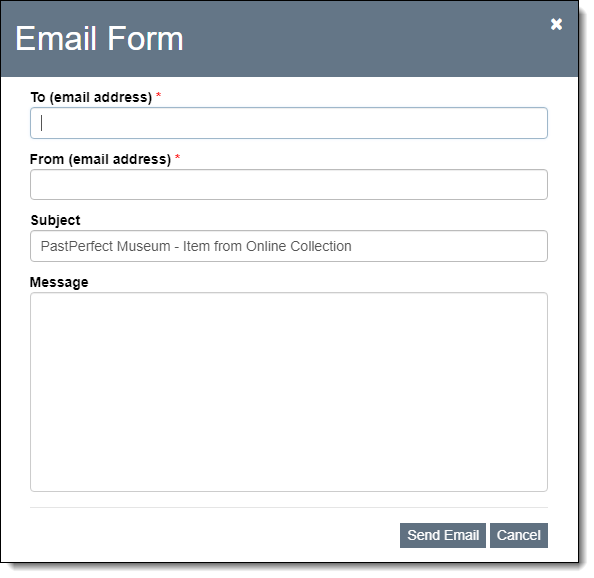Click the red asterisk beside To label
Viewport: 594px width, 578px height.
point(159,95)
